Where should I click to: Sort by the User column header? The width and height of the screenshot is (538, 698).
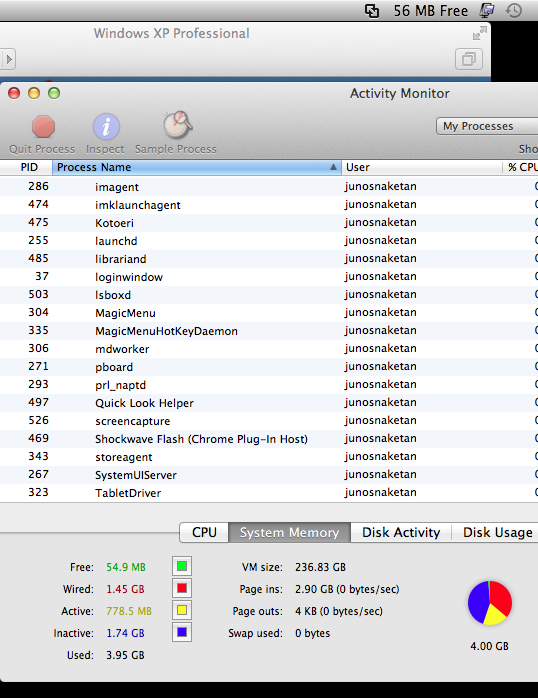click(x=422, y=167)
